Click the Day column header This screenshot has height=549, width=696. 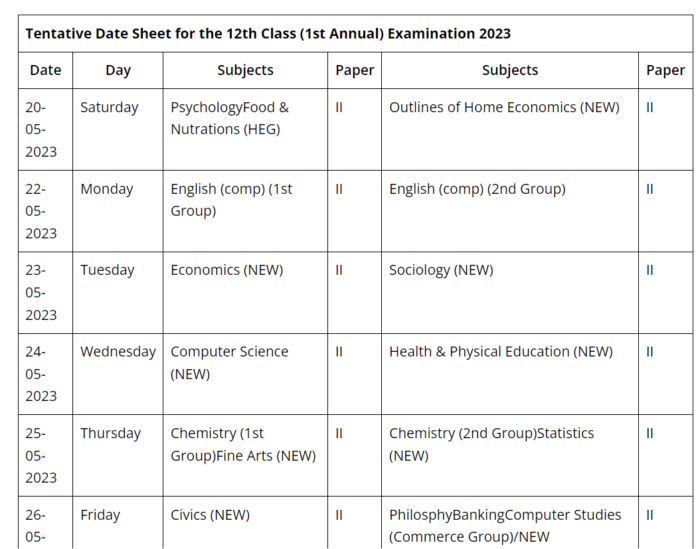coord(118,70)
